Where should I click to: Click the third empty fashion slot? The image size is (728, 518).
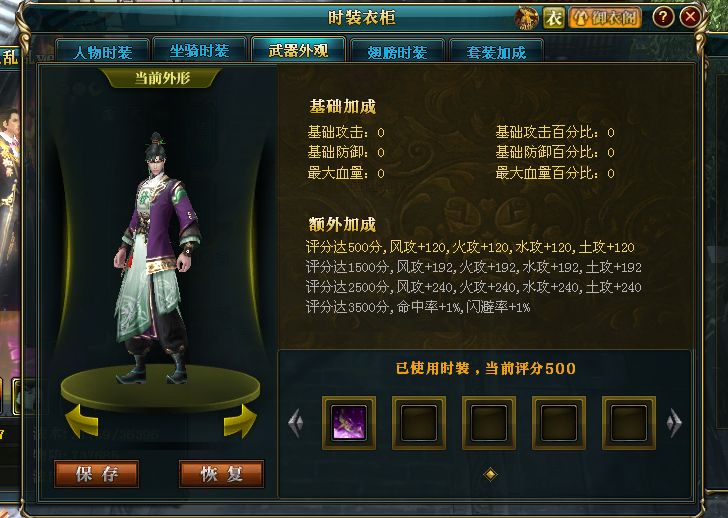click(x=489, y=423)
